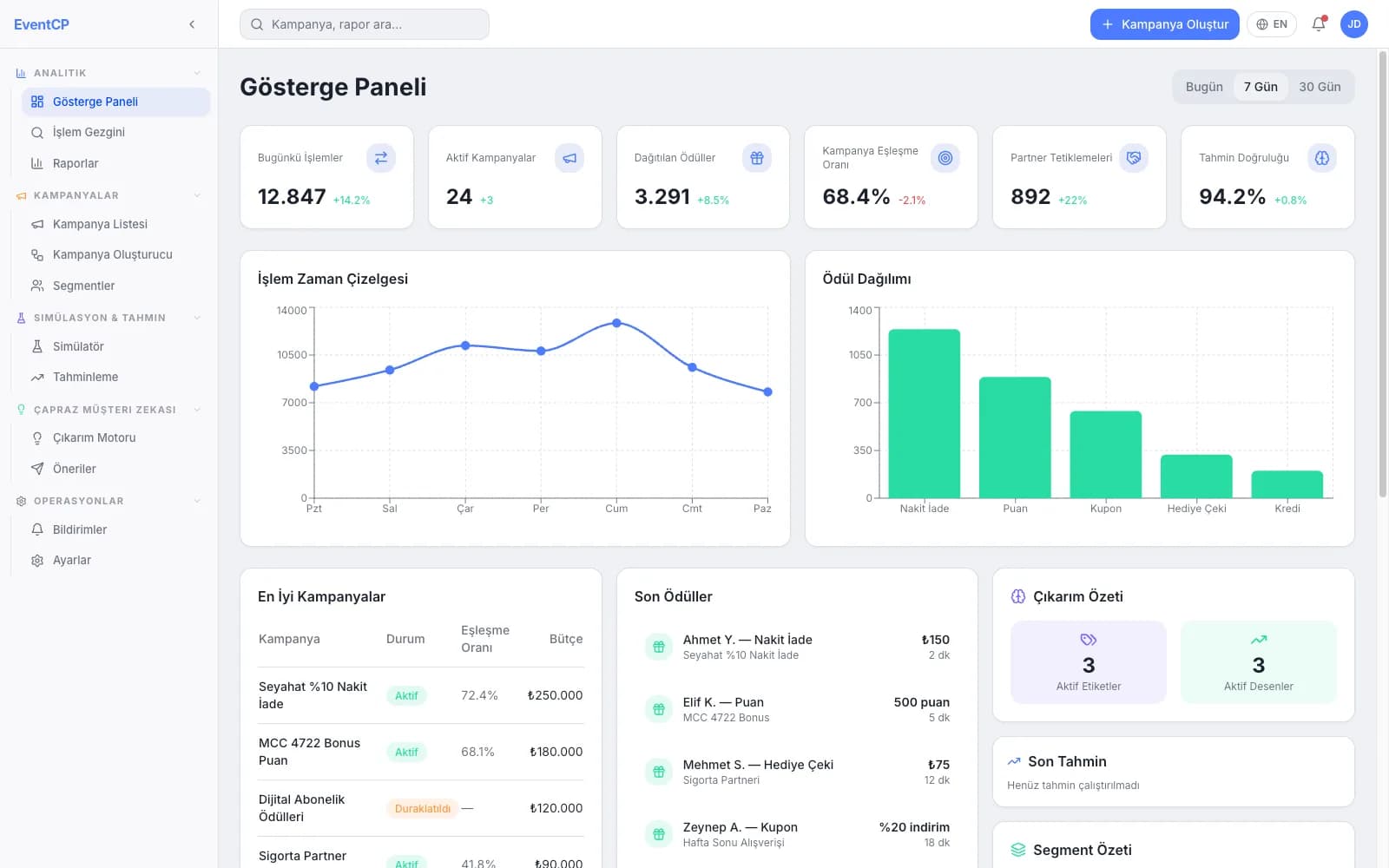Click the Kampanya Eşleşme Oranı target icon

pyautogui.click(x=945, y=158)
